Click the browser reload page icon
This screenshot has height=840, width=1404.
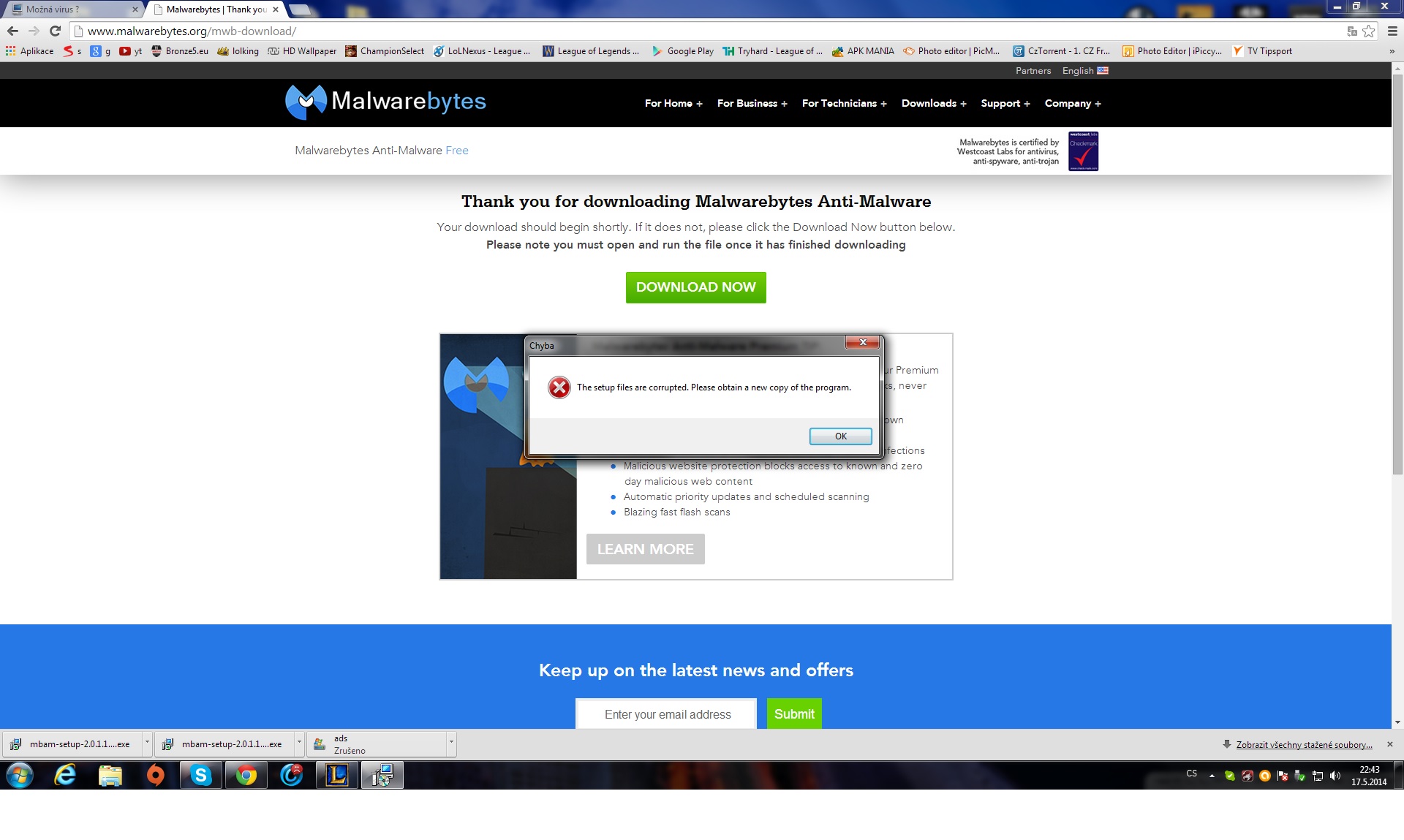[x=55, y=31]
